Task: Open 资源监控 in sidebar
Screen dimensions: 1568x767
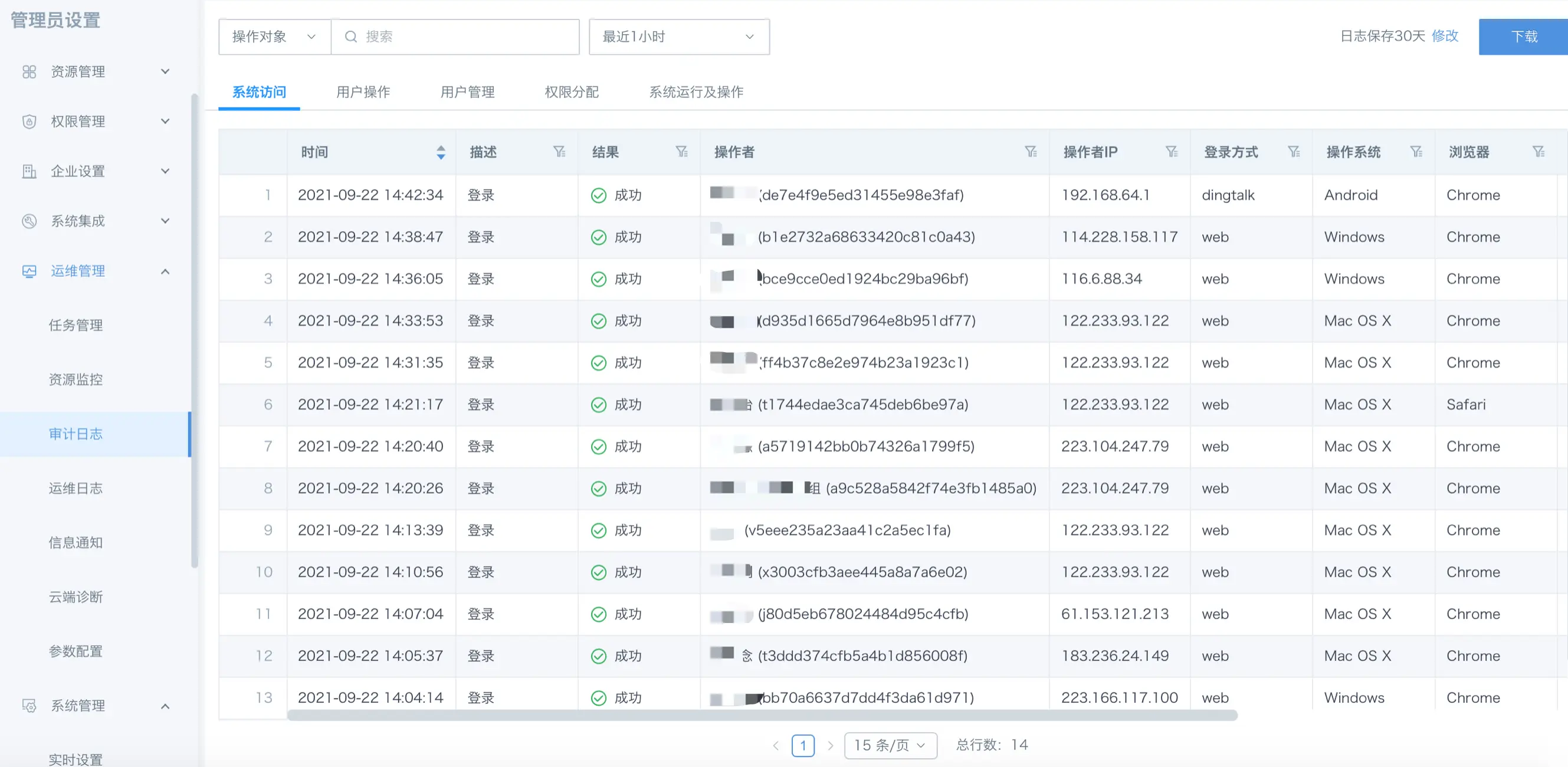Action: tap(76, 380)
